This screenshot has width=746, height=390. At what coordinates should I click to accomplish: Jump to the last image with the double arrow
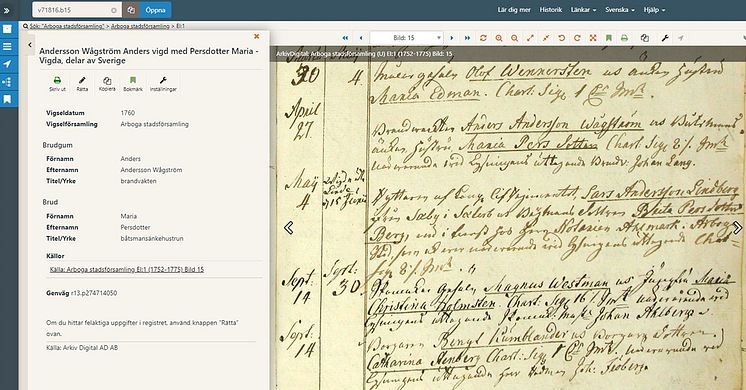(x=467, y=38)
